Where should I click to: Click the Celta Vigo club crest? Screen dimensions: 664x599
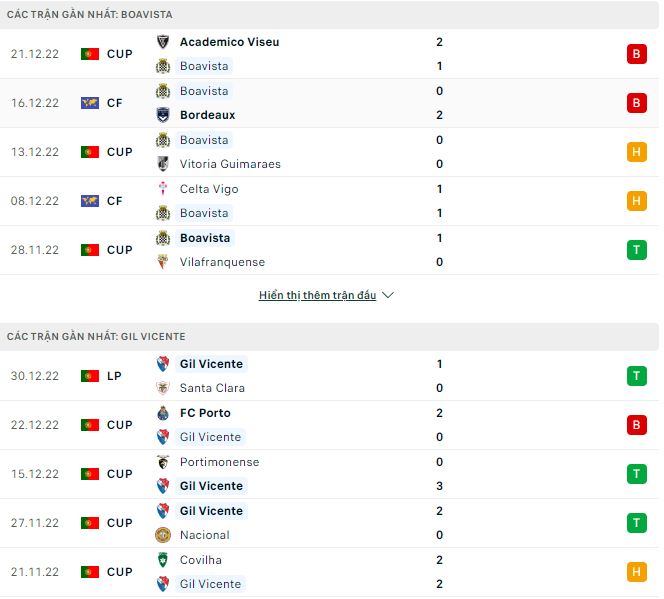[x=163, y=189]
